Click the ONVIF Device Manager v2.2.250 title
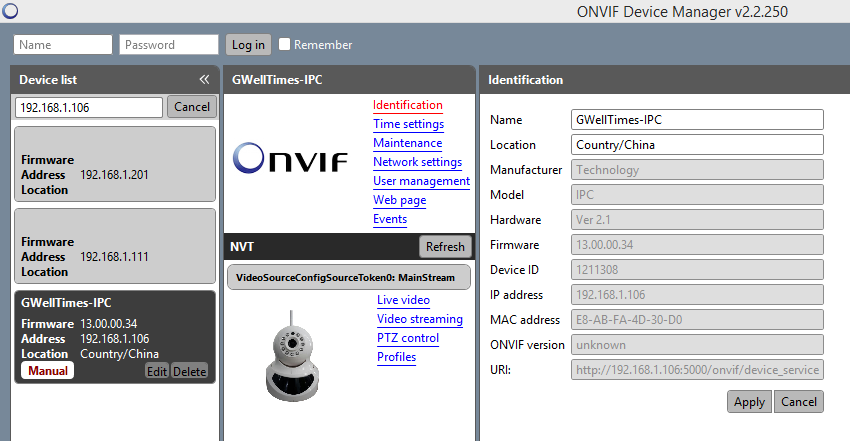 point(682,11)
